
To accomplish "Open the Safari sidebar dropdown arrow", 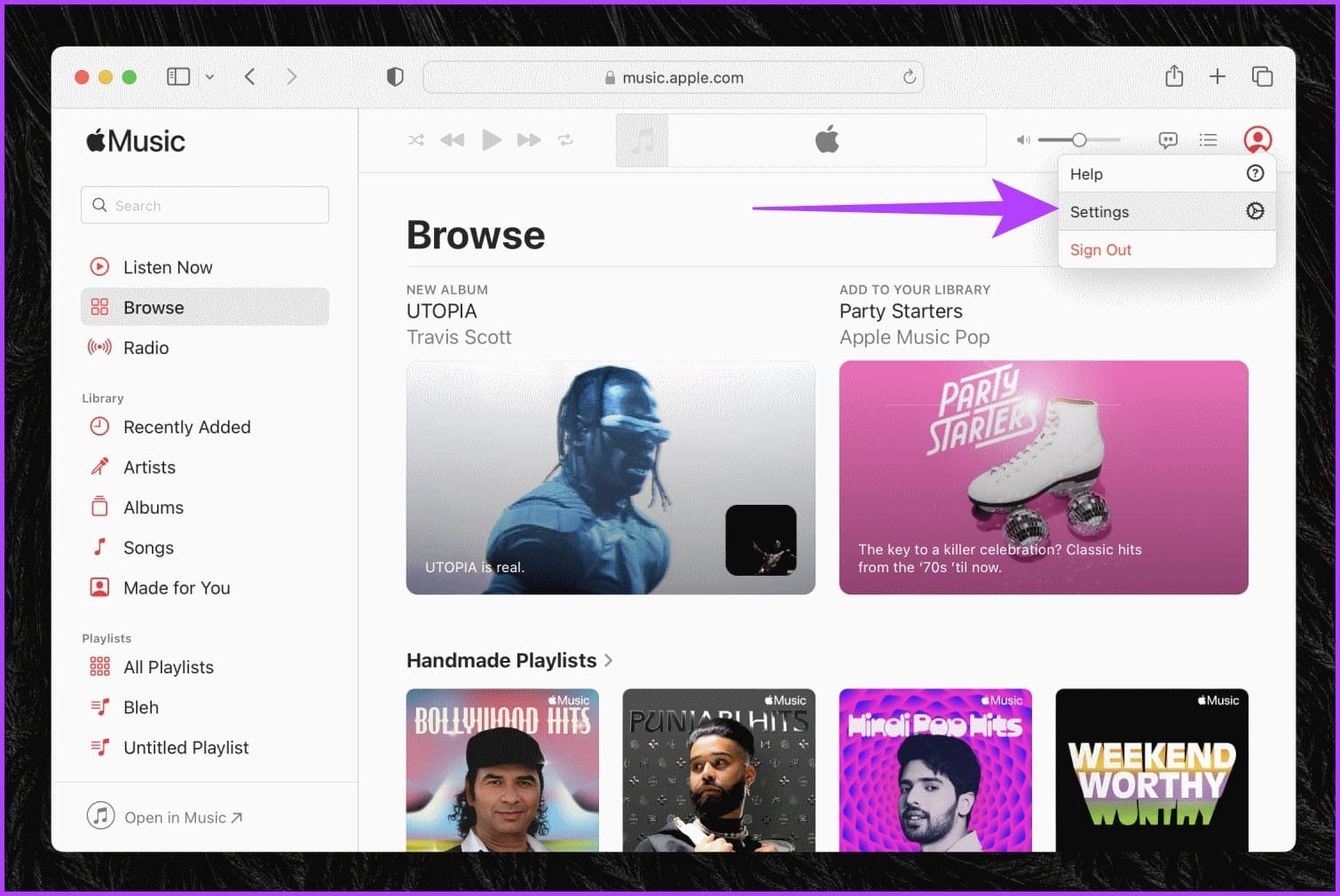I will (209, 77).
